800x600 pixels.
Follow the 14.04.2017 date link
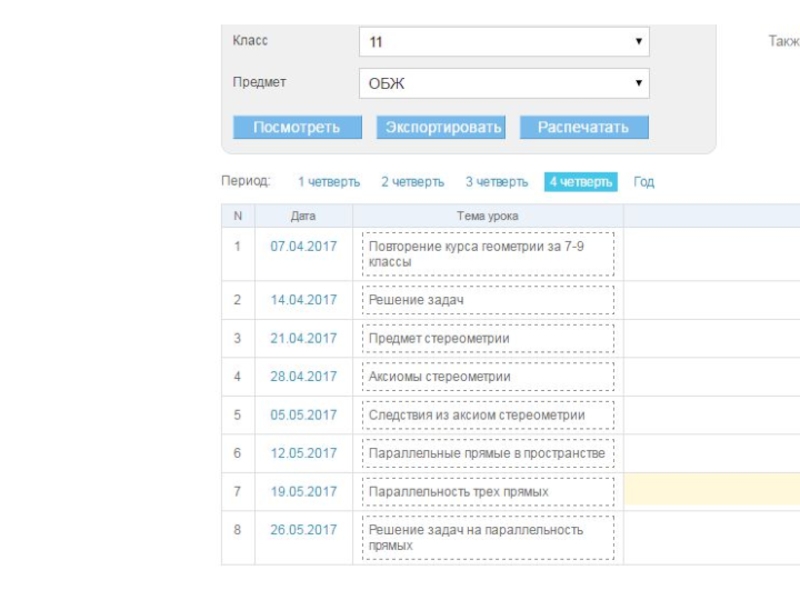click(304, 300)
